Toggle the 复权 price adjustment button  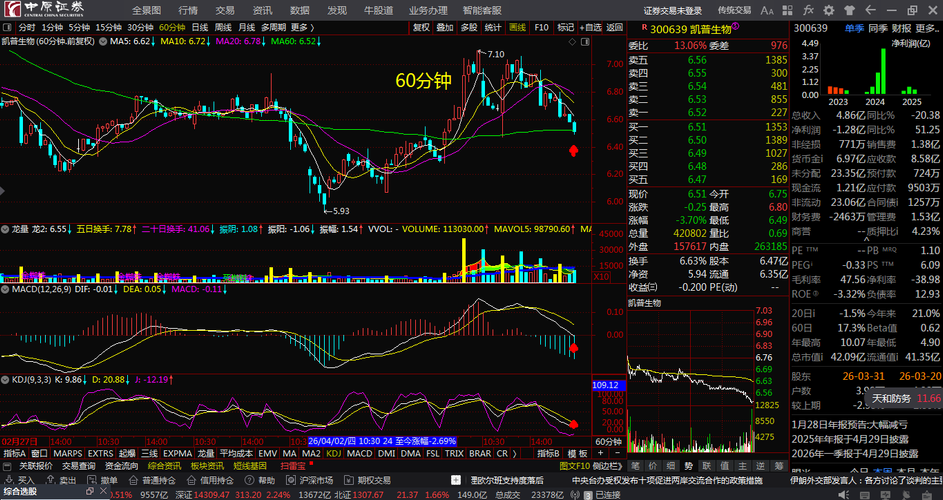click(x=421, y=27)
